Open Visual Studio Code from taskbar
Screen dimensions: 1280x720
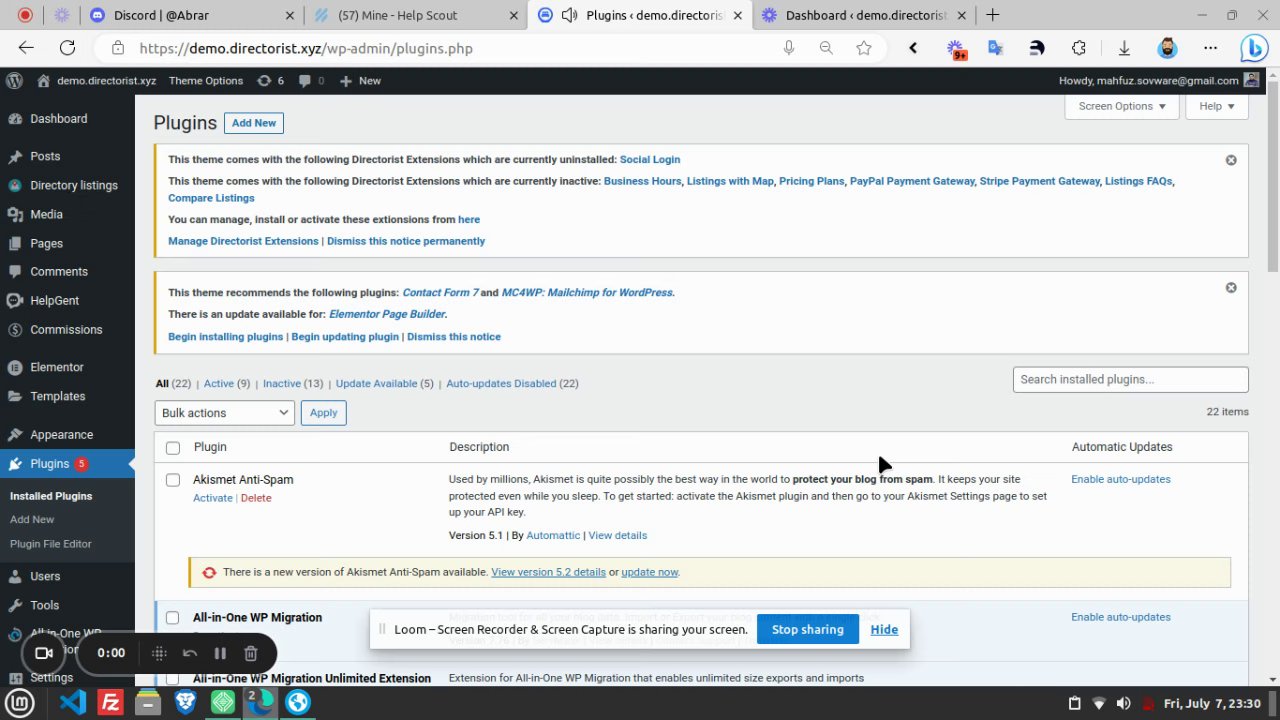[x=73, y=703]
